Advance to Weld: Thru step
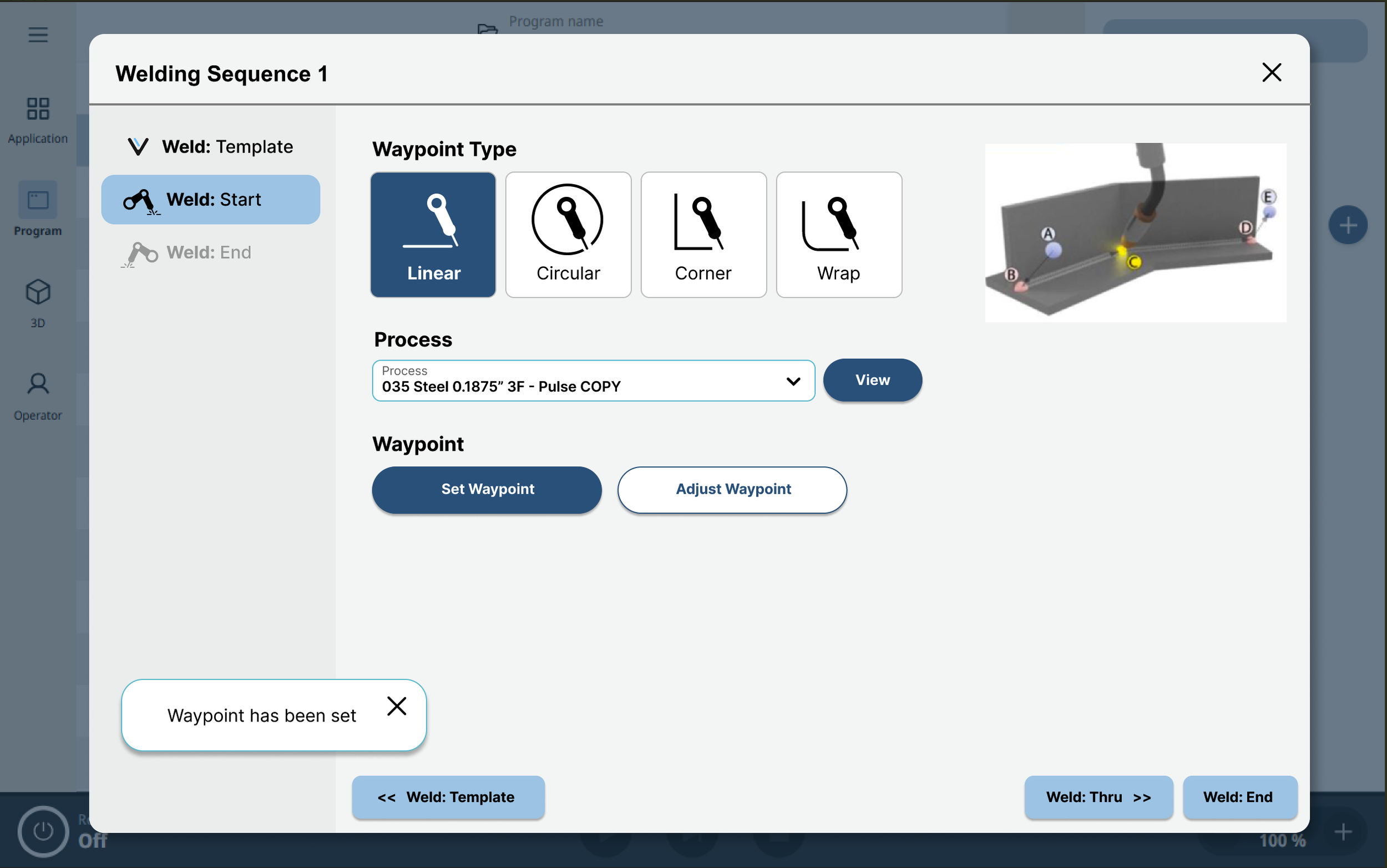Image resolution: width=1387 pixels, height=868 pixels. (x=1097, y=797)
